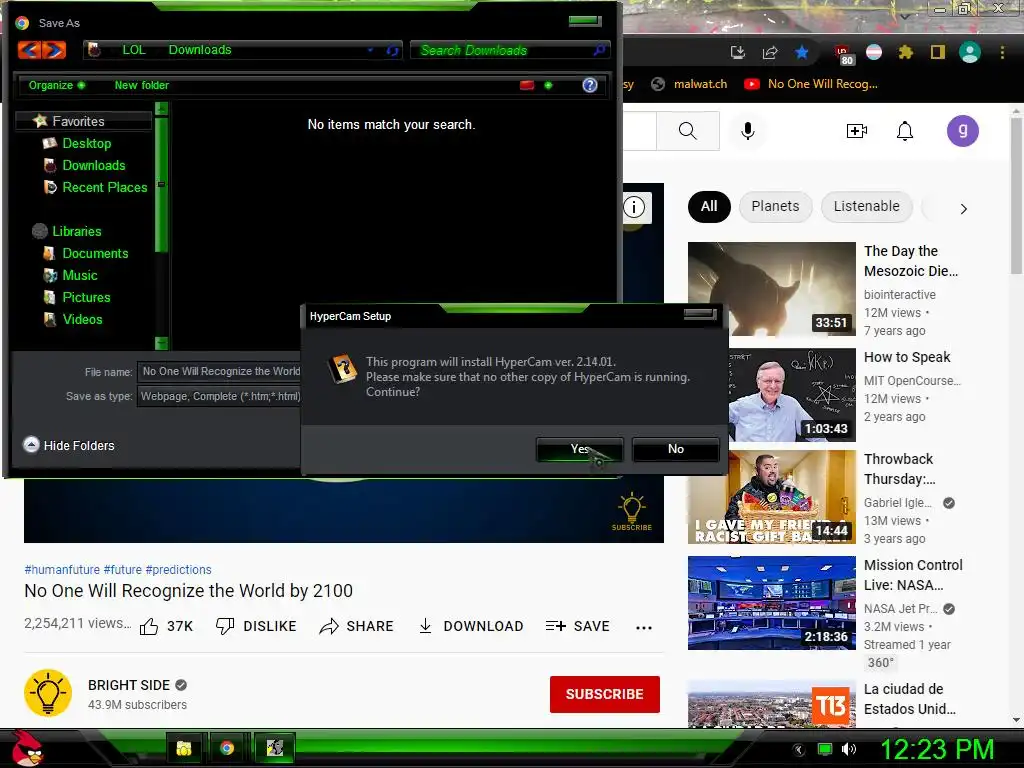Subscribe to BRIGHT SIDE channel
Viewport: 1024px width, 768px height.
click(605, 694)
